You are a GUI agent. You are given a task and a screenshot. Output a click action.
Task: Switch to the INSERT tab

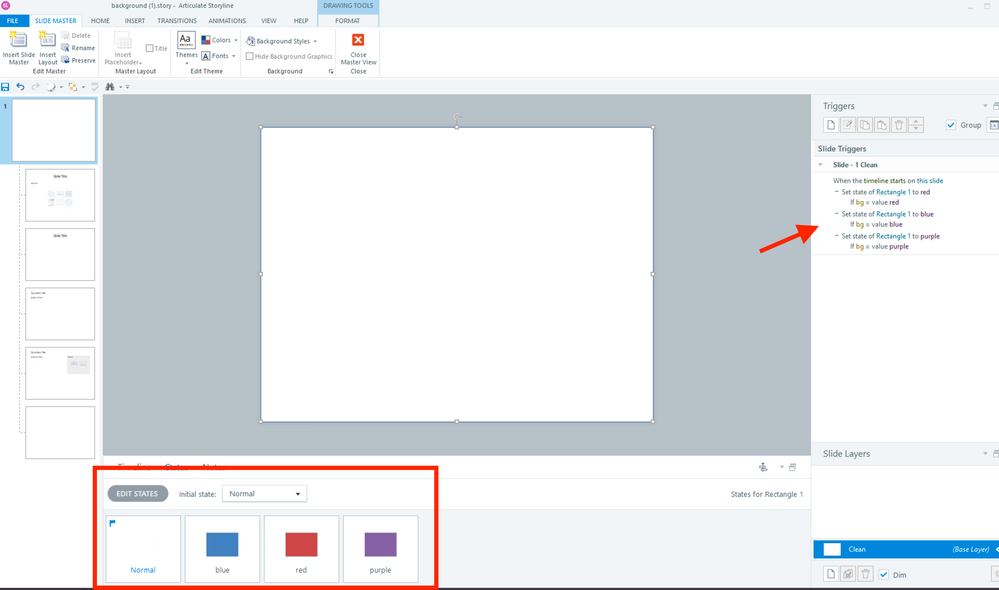click(134, 21)
